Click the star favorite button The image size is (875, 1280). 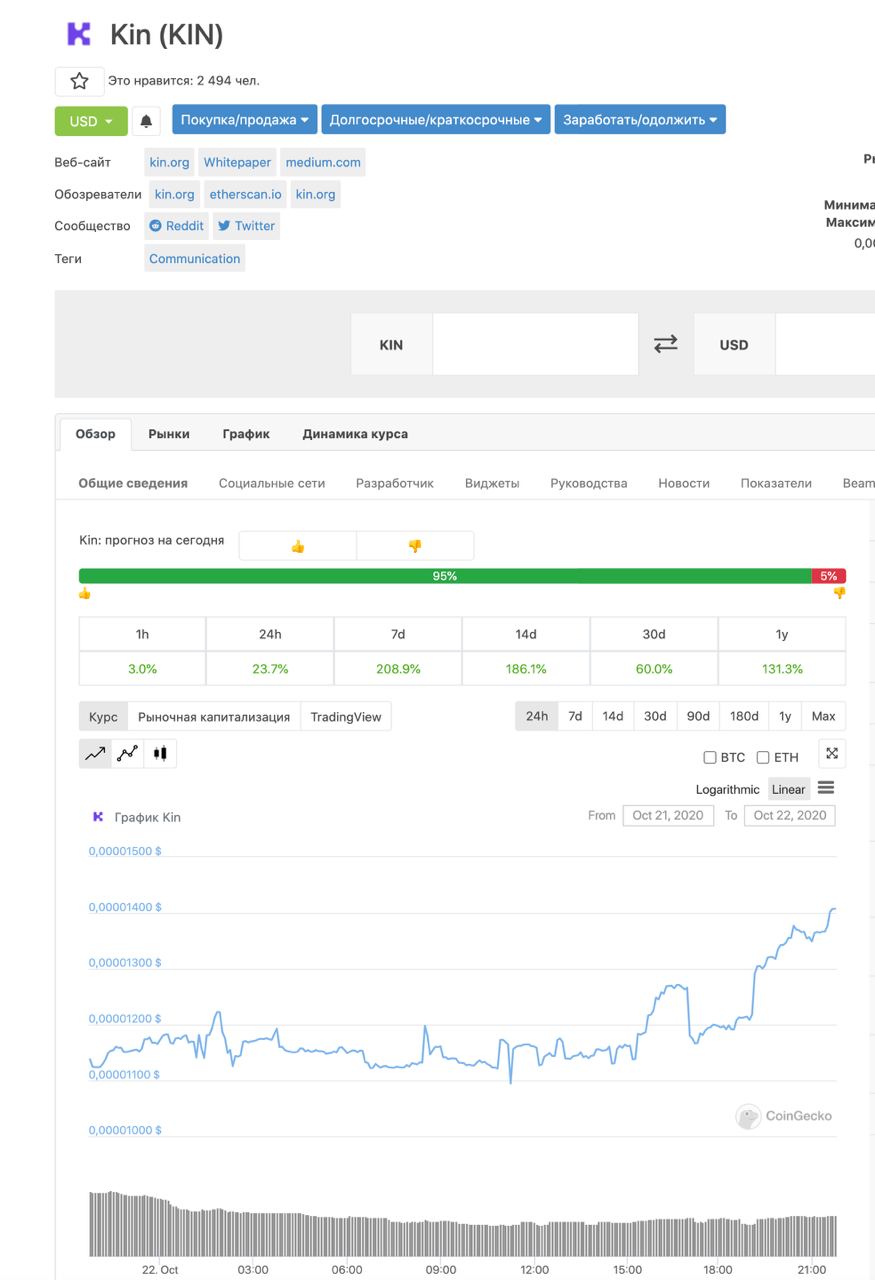[79, 81]
